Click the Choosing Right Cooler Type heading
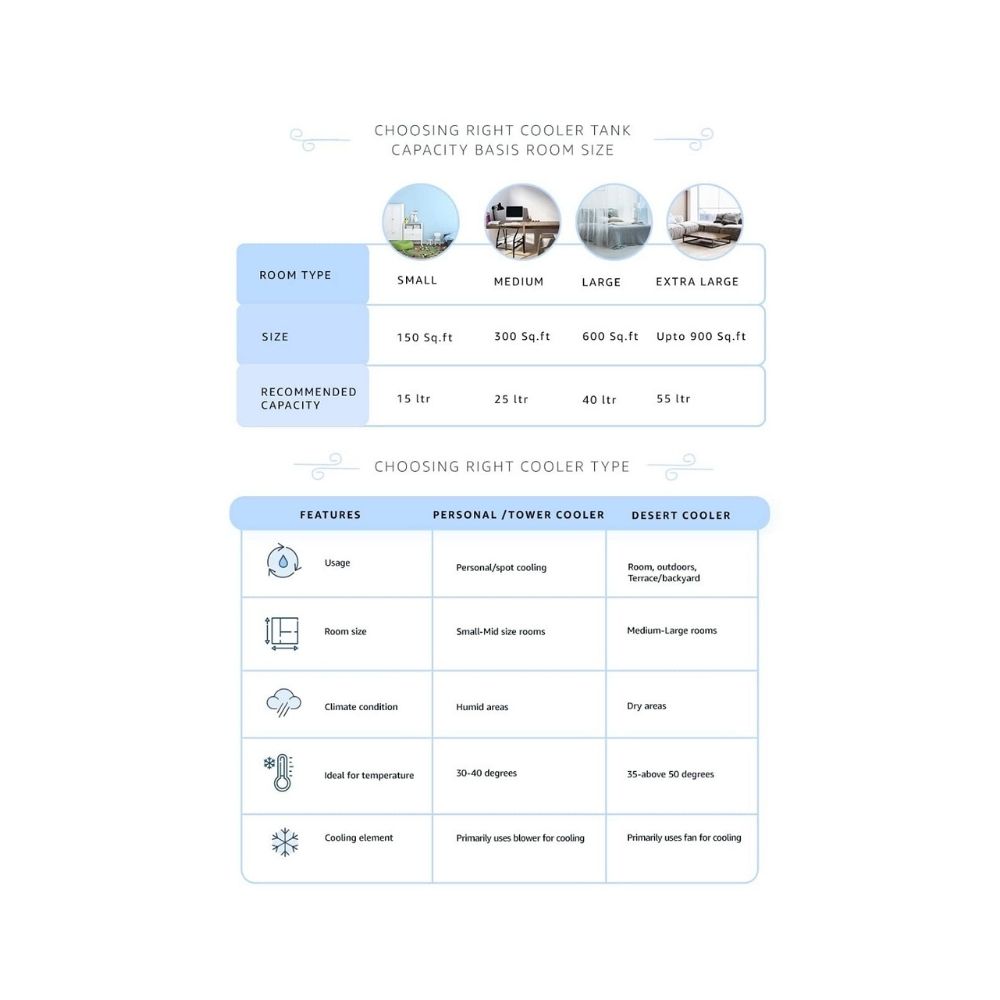The image size is (1000, 1000). [x=502, y=466]
